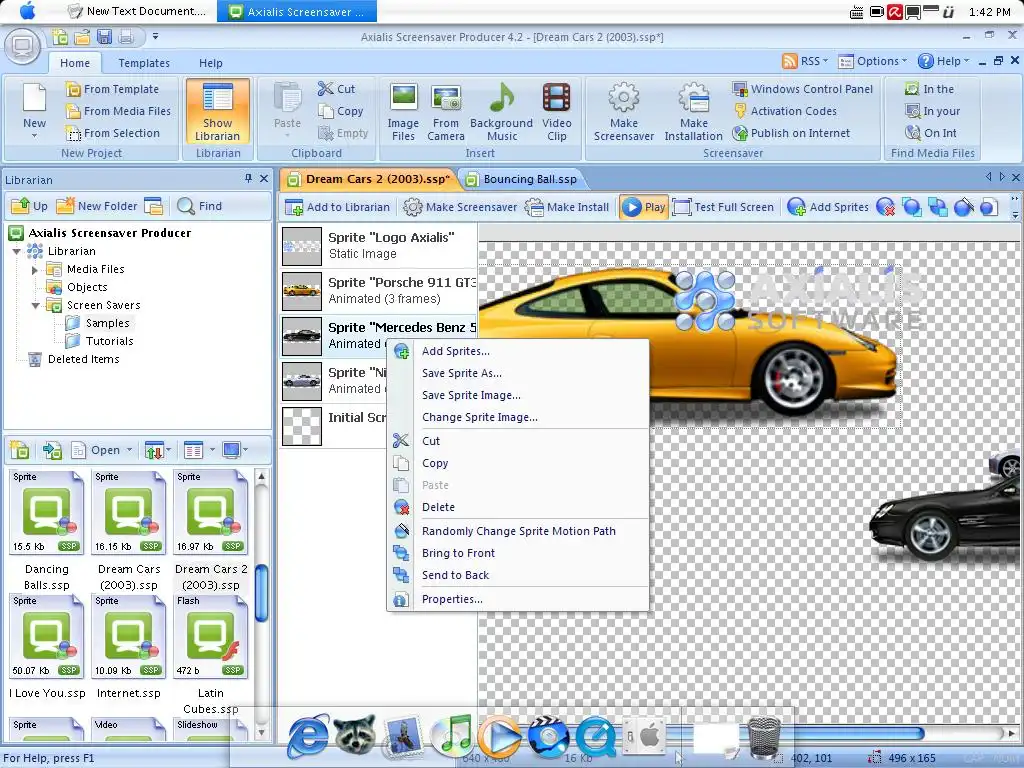Click Make Installation ribbon icon
1024x768 pixels.
[694, 112]
